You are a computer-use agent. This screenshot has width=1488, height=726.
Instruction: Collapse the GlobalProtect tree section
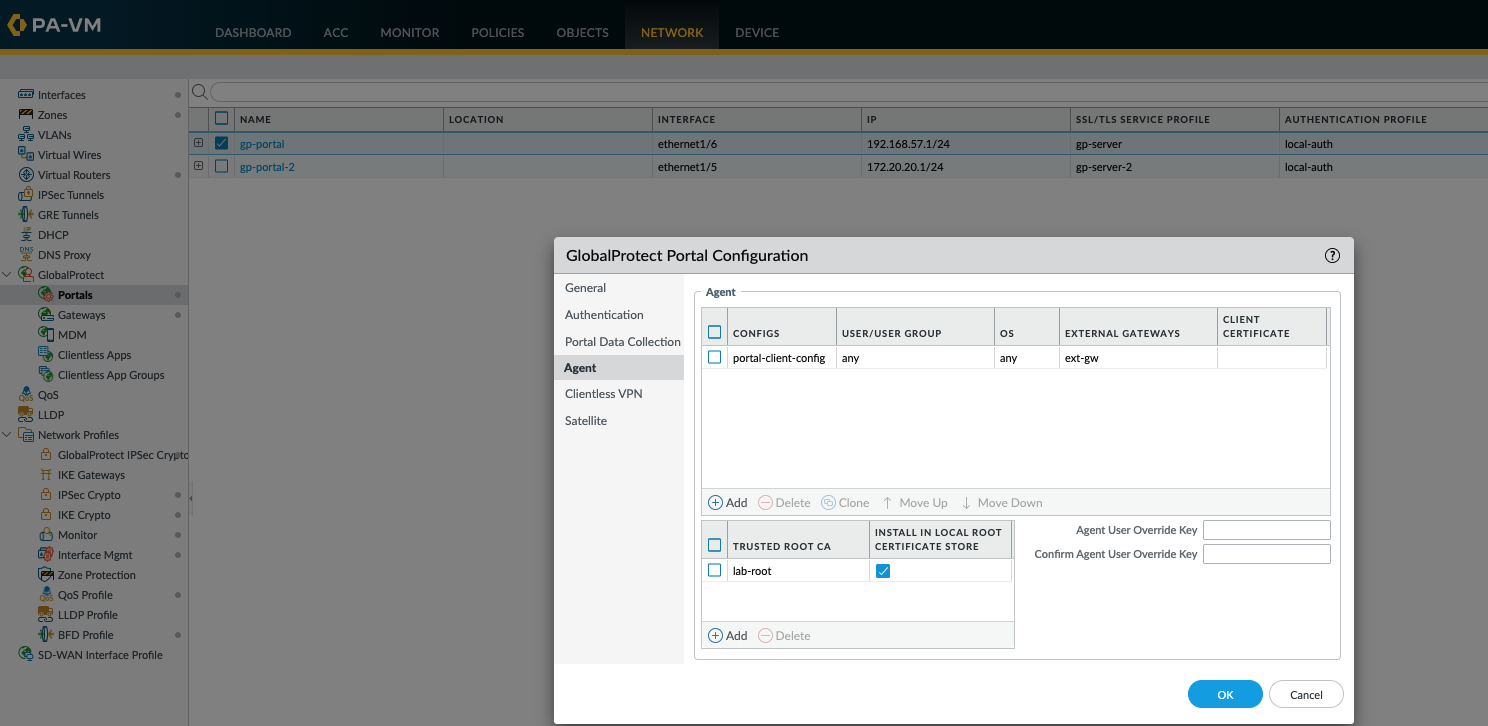click(7, 274)
